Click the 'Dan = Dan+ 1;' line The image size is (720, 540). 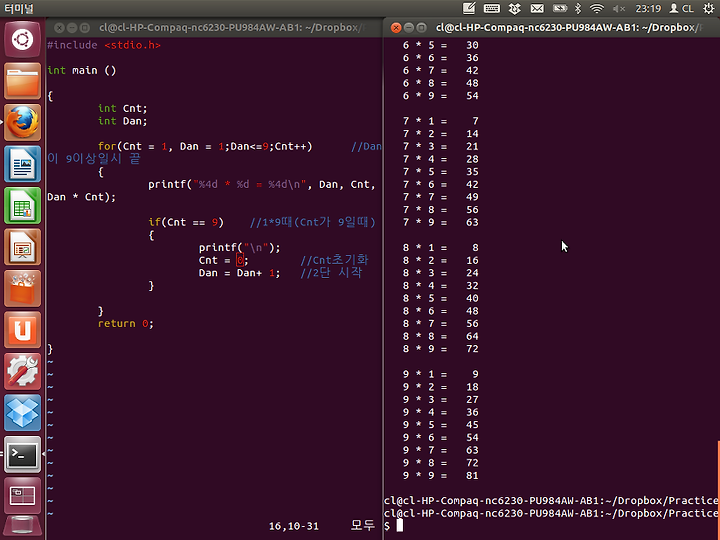(x=239, y=273)
